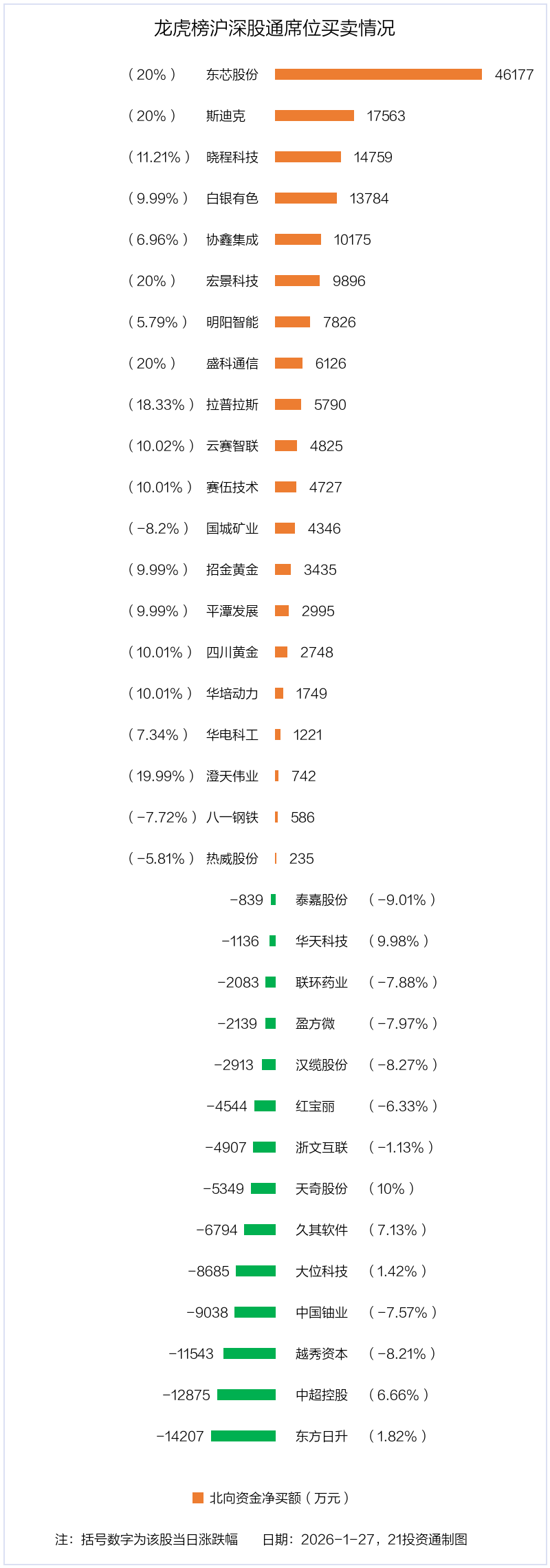Select the value 3435 next to 招金黄金
This screenshot has height=1568, width=550.
pyautogui.click(x=320, y=569)
